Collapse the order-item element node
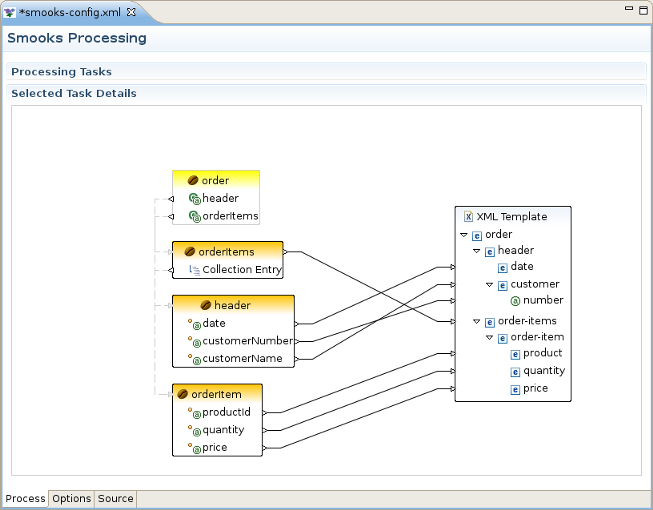 coord(490,338)
